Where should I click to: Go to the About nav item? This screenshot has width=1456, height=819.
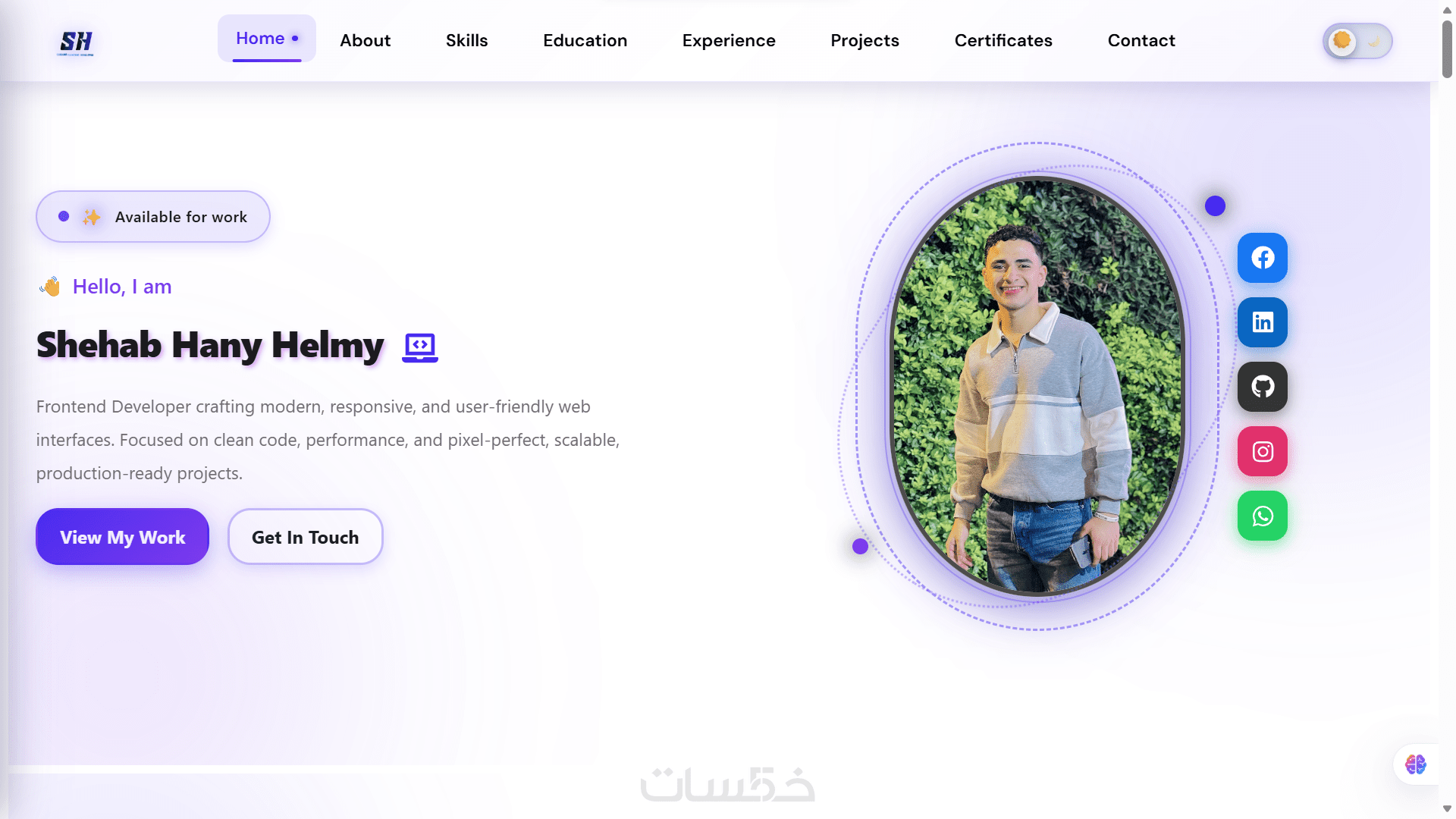(365, 40)
